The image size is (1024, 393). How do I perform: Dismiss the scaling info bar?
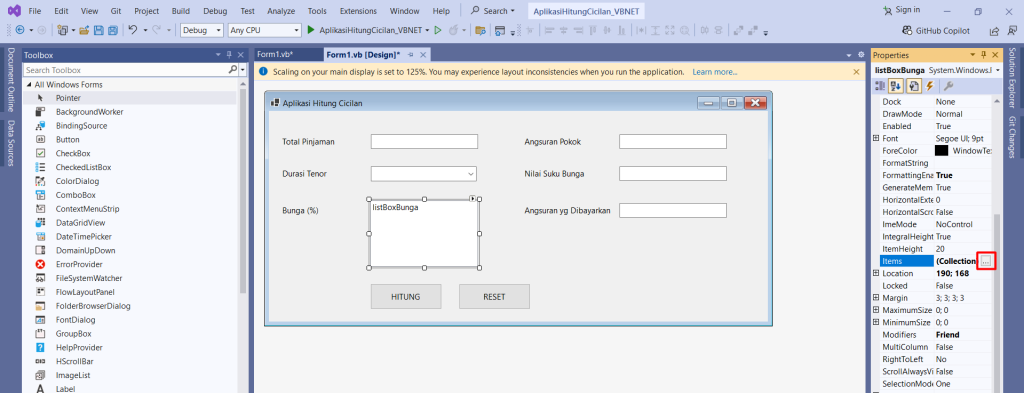pos(856,72)
